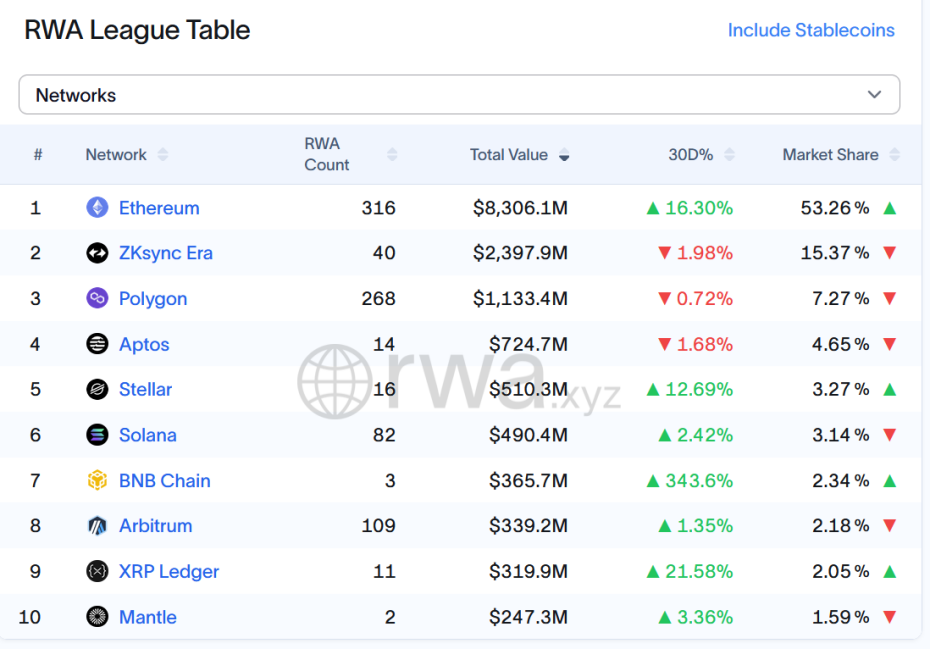930x649 pixels.
Task: Toggle Include Stablecoins option
Action: point(810,30)
